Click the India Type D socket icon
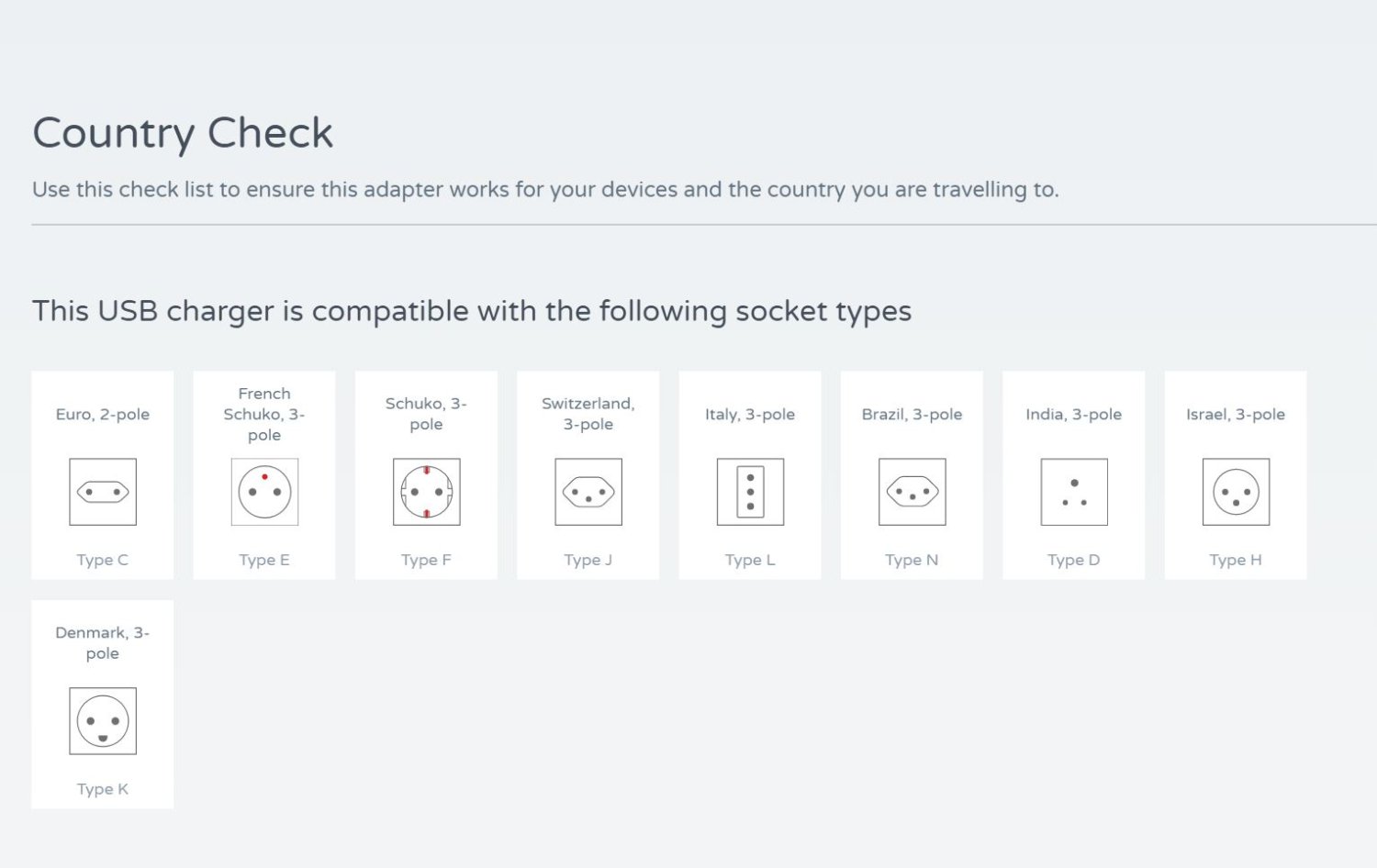This screenshot has width=1377, height=868. pyautogui.click(x=1074, y=492)
